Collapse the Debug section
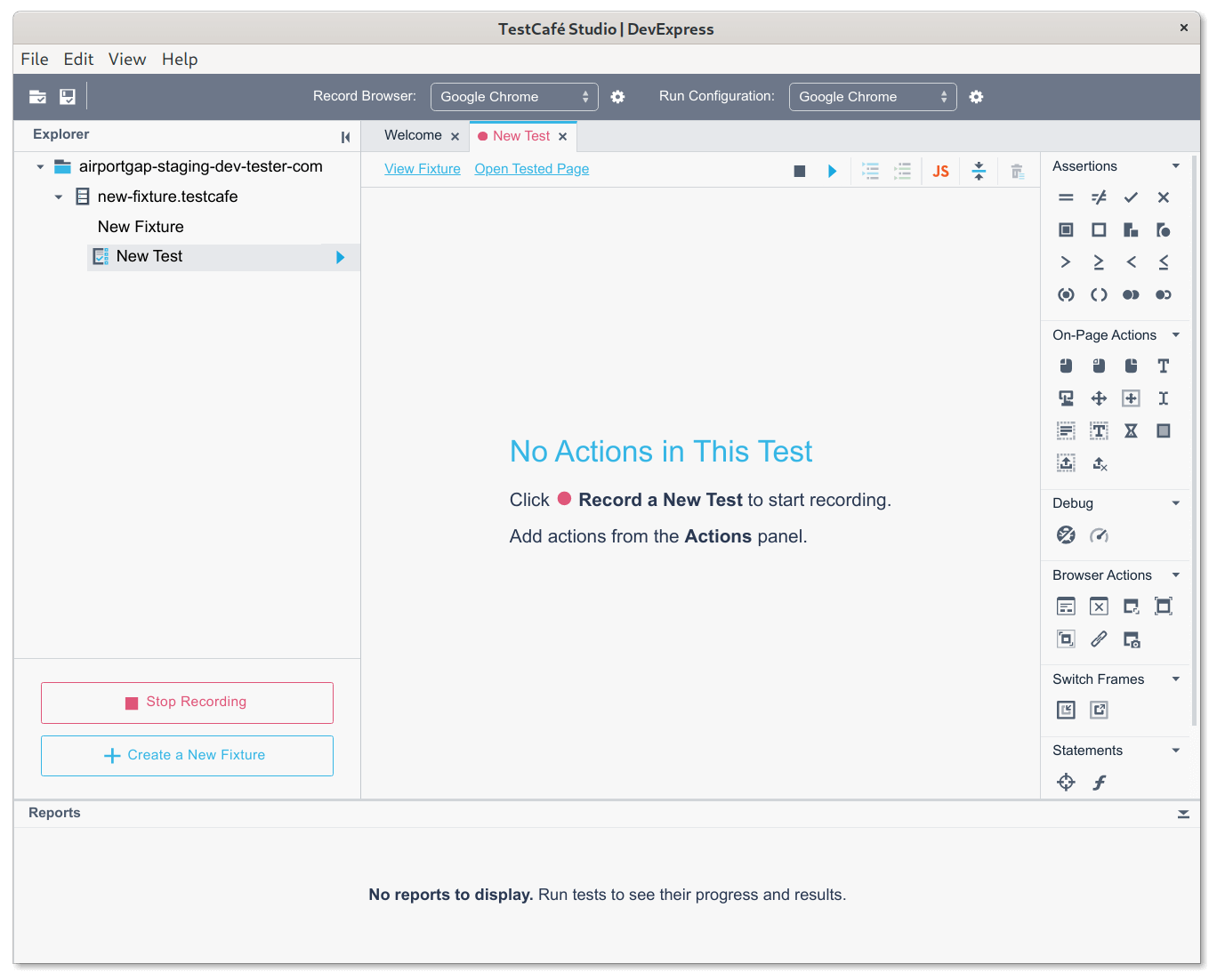 click(1175, 503)
